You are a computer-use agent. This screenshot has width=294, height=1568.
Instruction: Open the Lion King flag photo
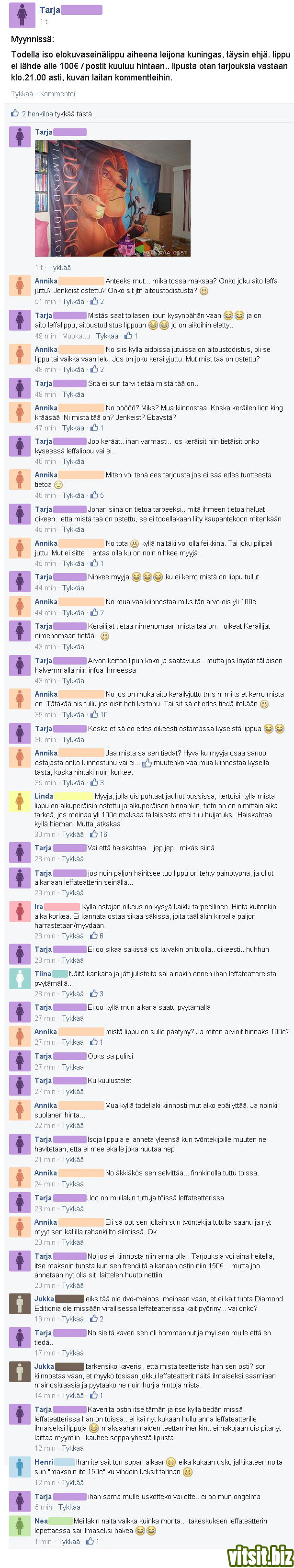[x=113, y=198]
